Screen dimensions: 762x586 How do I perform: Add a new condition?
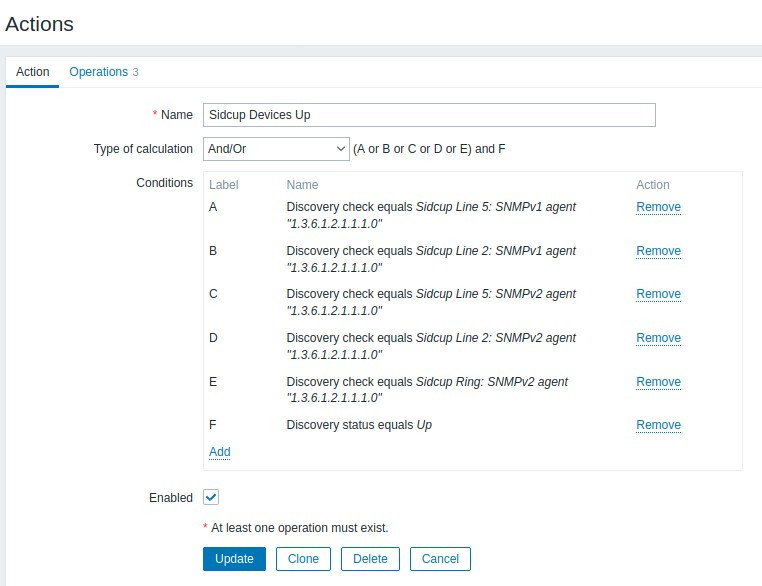point(220,452)
